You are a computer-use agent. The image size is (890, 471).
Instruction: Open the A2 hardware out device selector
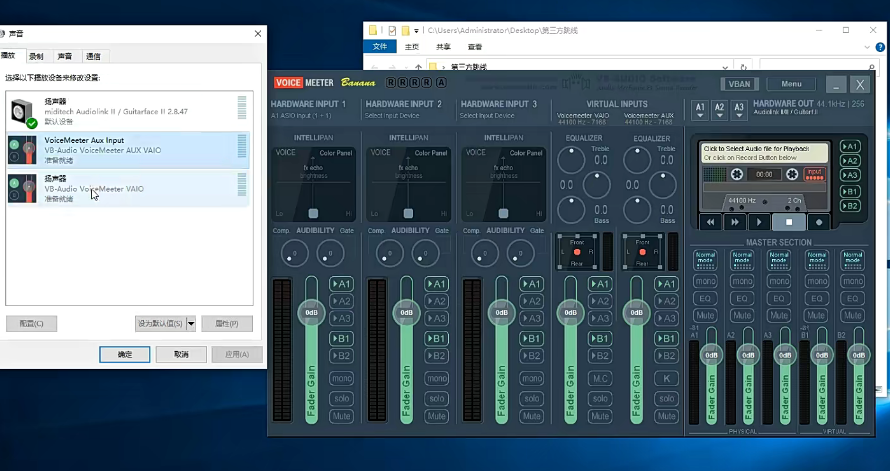pyautogui.click(x=719, y=110)
